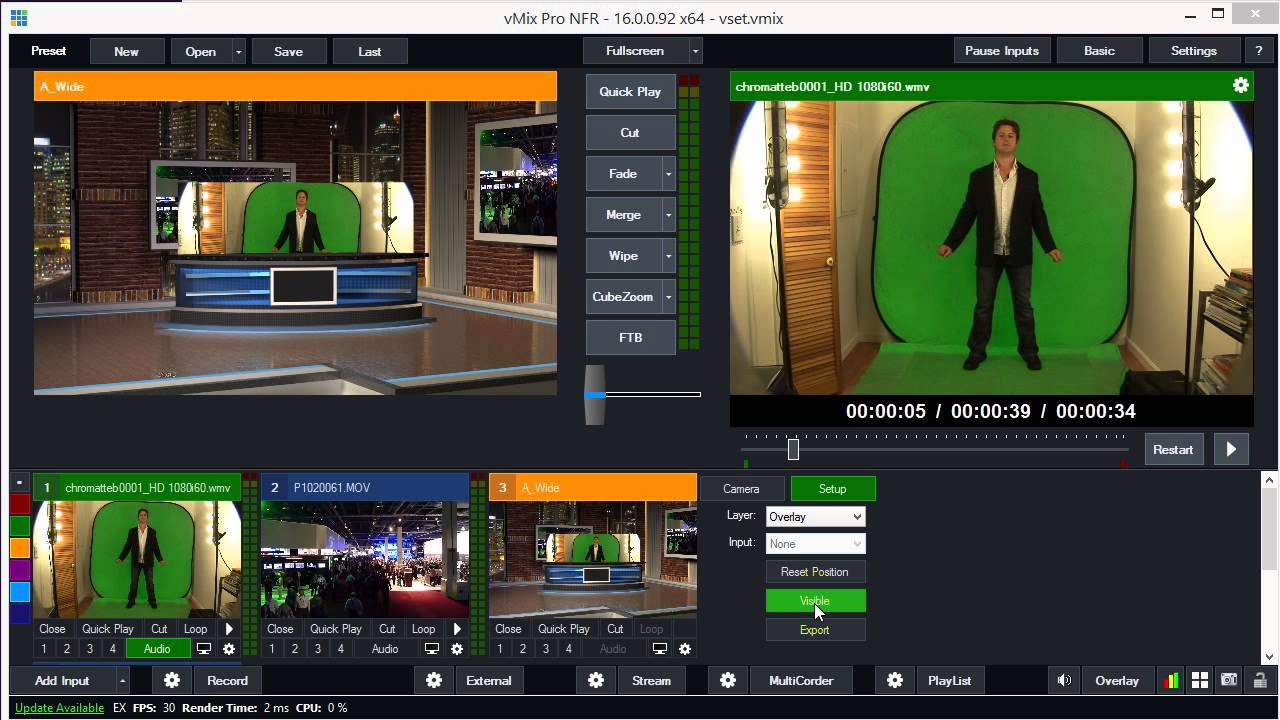Click the help question mark button

(1258, 51)
